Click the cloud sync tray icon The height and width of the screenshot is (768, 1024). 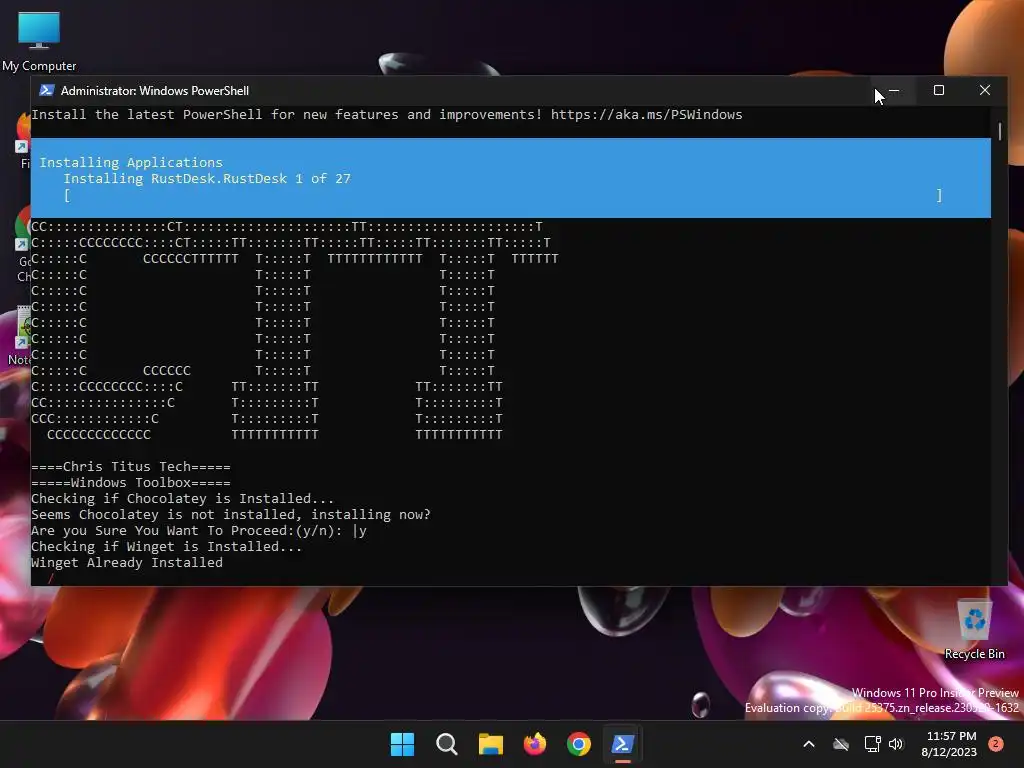pyautogui.click(x=841, y=744)
